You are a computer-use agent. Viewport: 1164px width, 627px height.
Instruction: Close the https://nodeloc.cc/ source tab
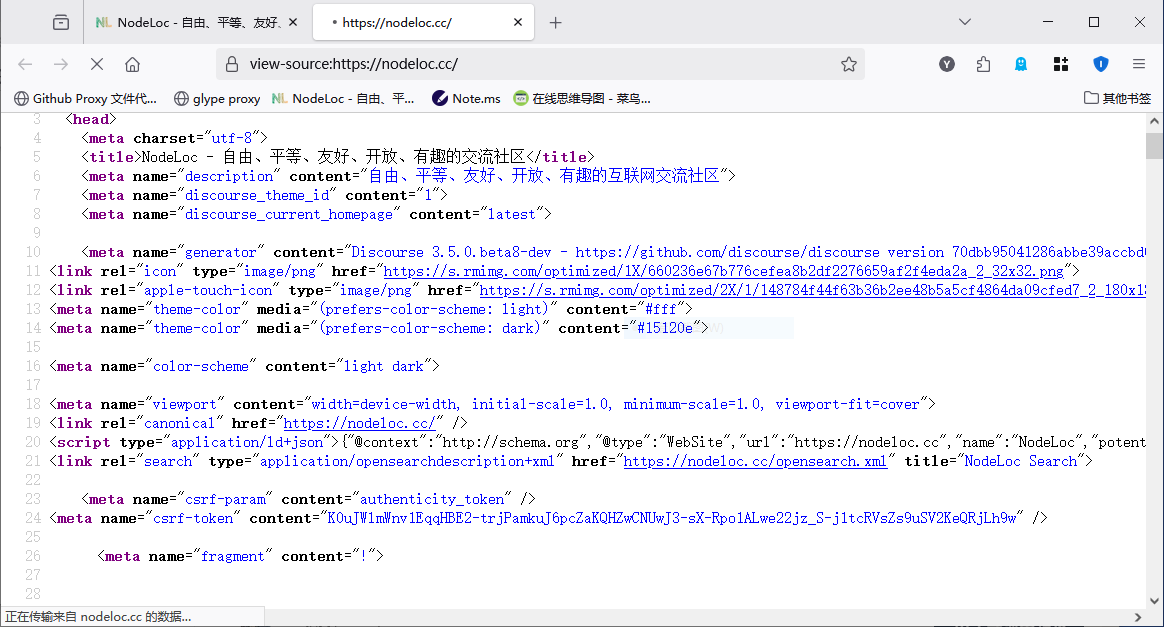click(518, 22)
